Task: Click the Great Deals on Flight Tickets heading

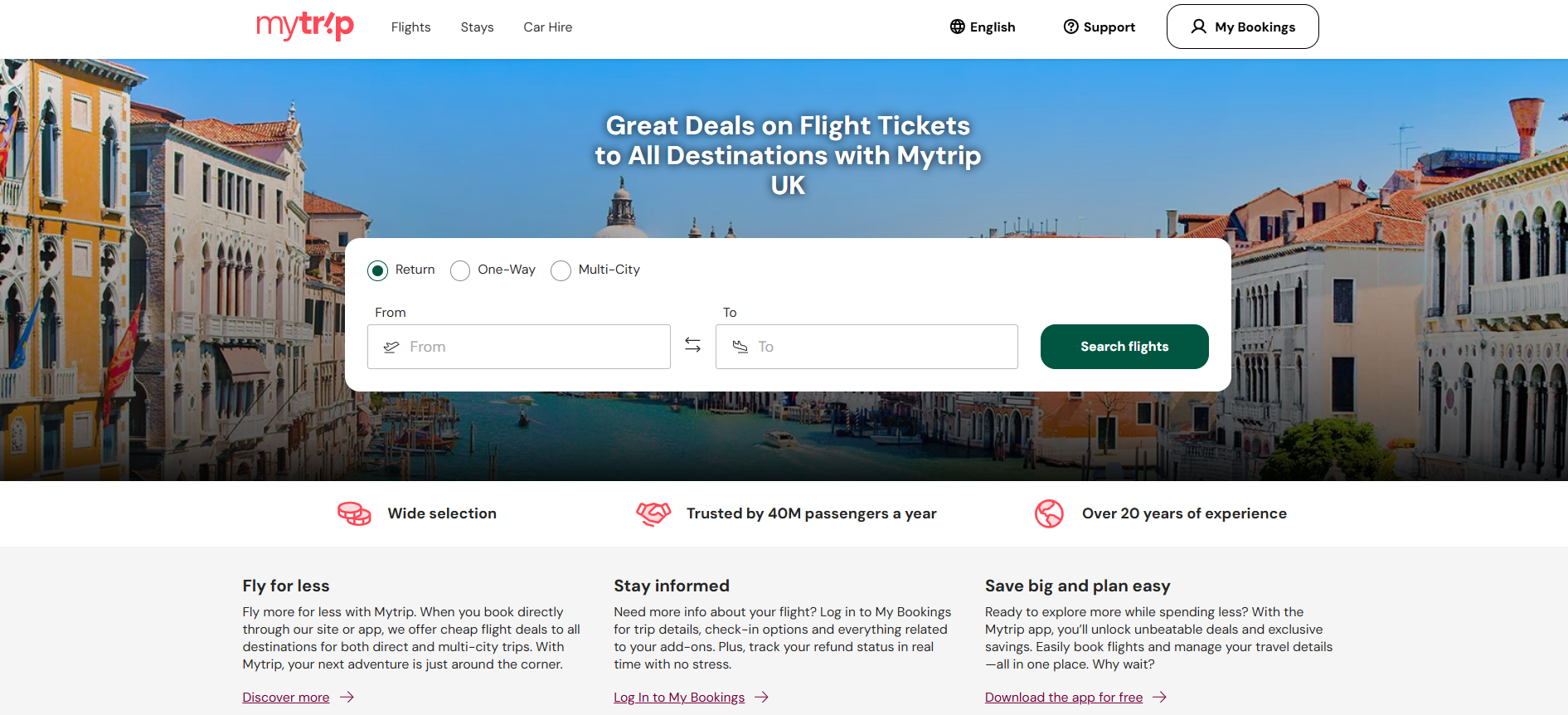Action: point(788,155)
